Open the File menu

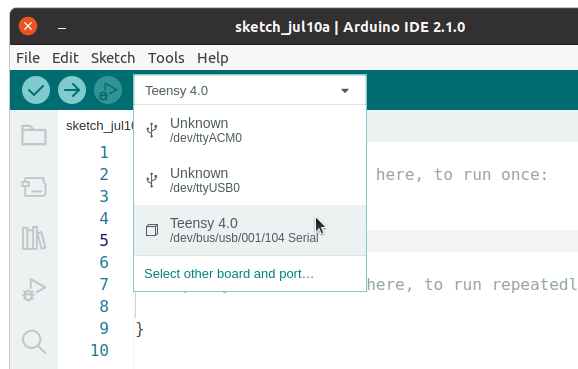click(28, 58)
